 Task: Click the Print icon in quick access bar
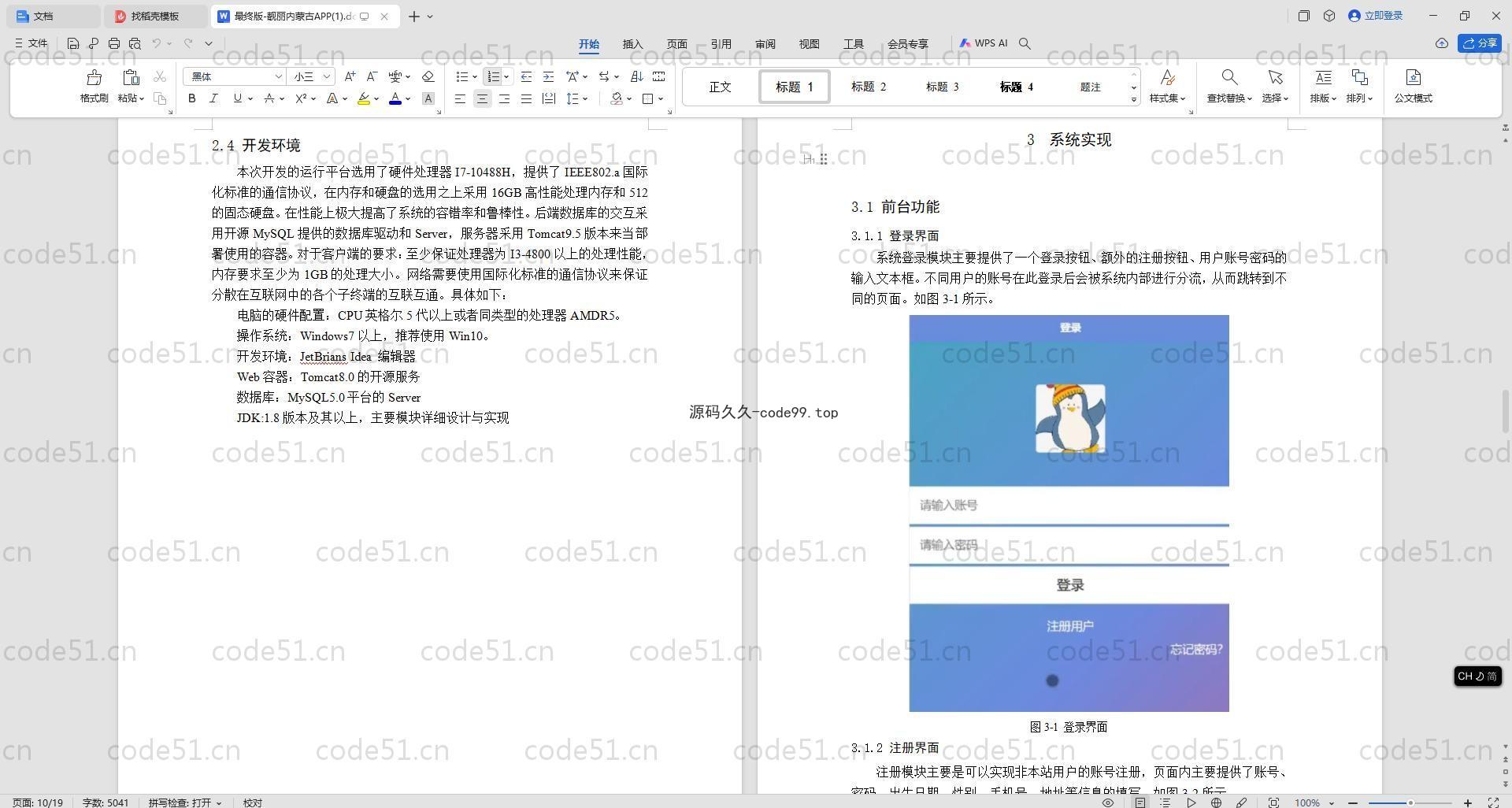114,43
